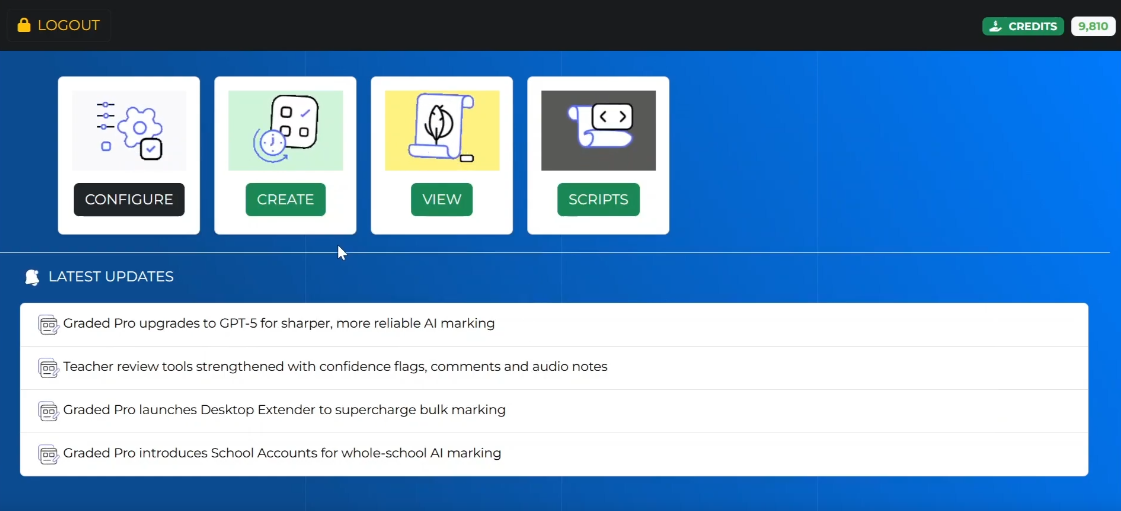1121x511 pixels.
Task: Click the news icon beside Teacher review update
Action: pos(48,367)
